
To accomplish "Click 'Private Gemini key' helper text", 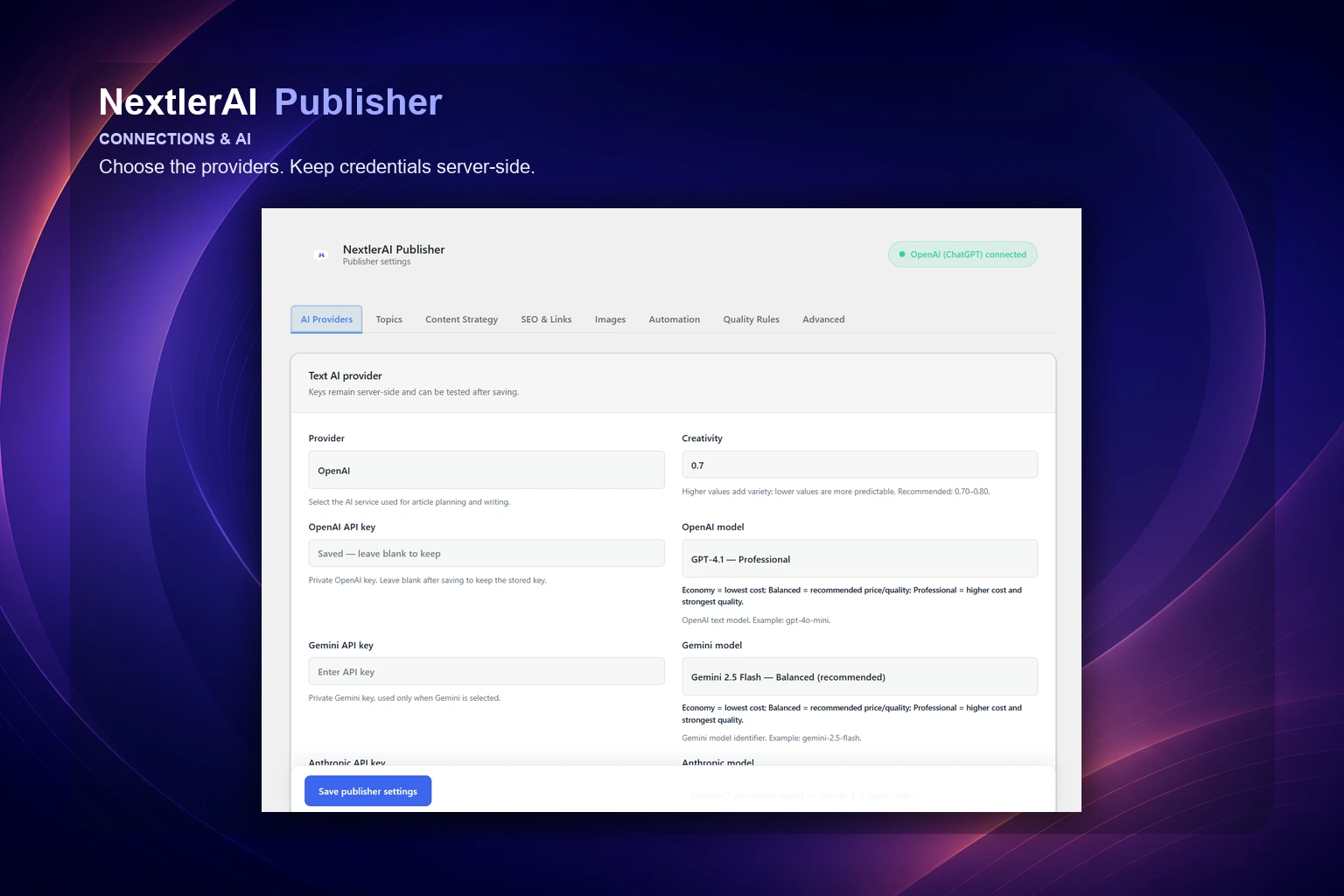I will 404,698.
